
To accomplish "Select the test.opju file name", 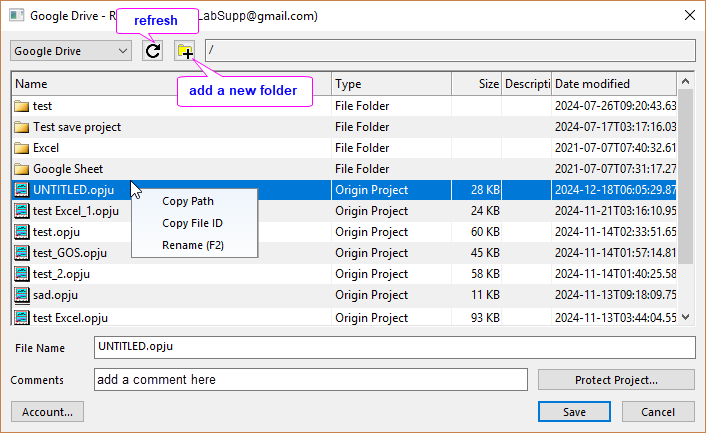I will tap(56, 232).
